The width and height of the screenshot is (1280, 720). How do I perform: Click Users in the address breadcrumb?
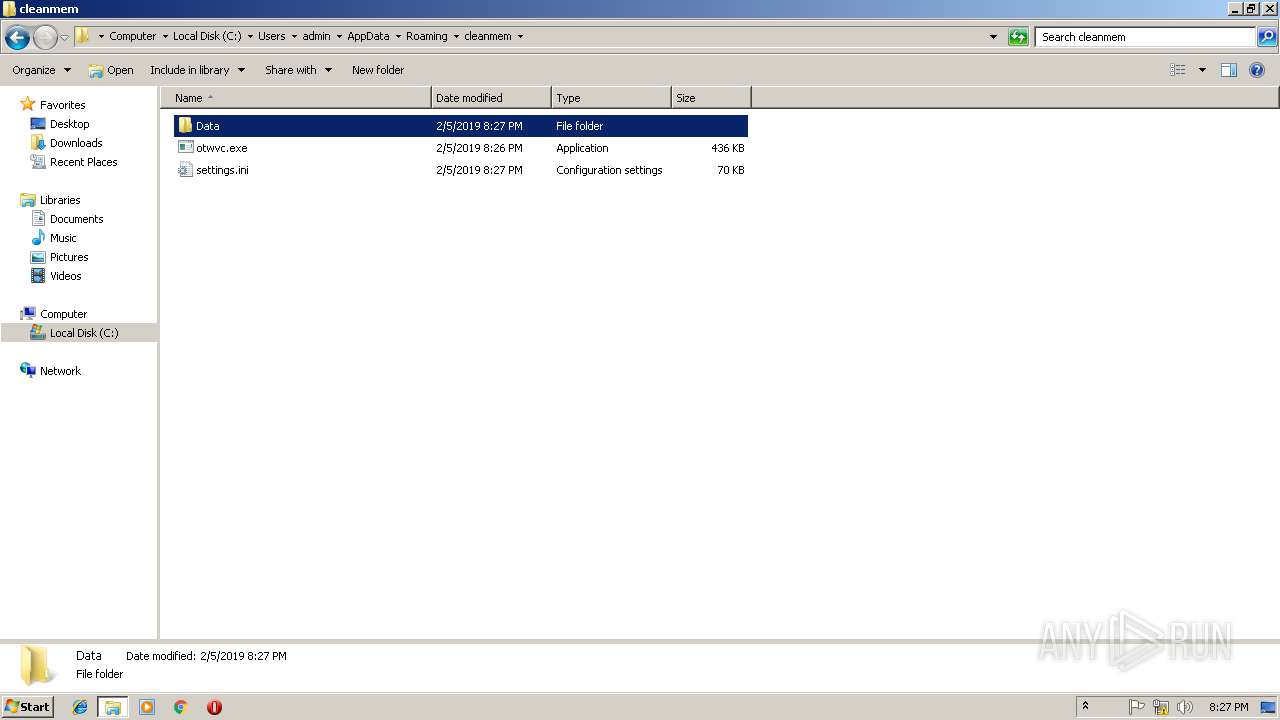272,36
